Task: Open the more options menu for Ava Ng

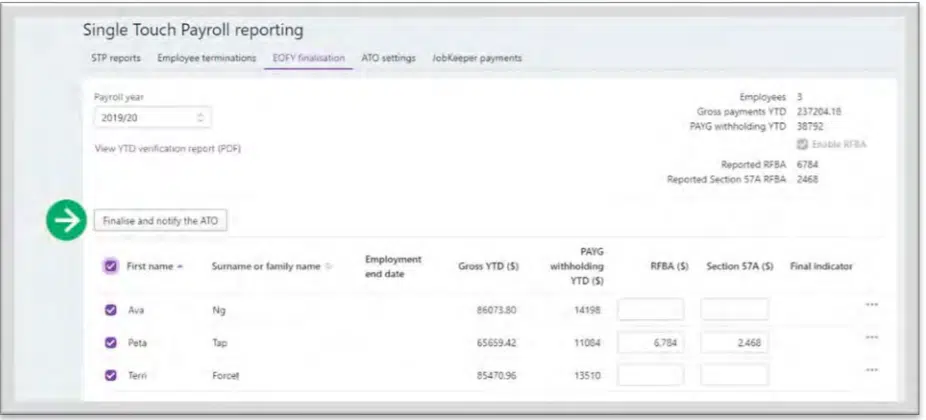Action: tap(871, 305)
